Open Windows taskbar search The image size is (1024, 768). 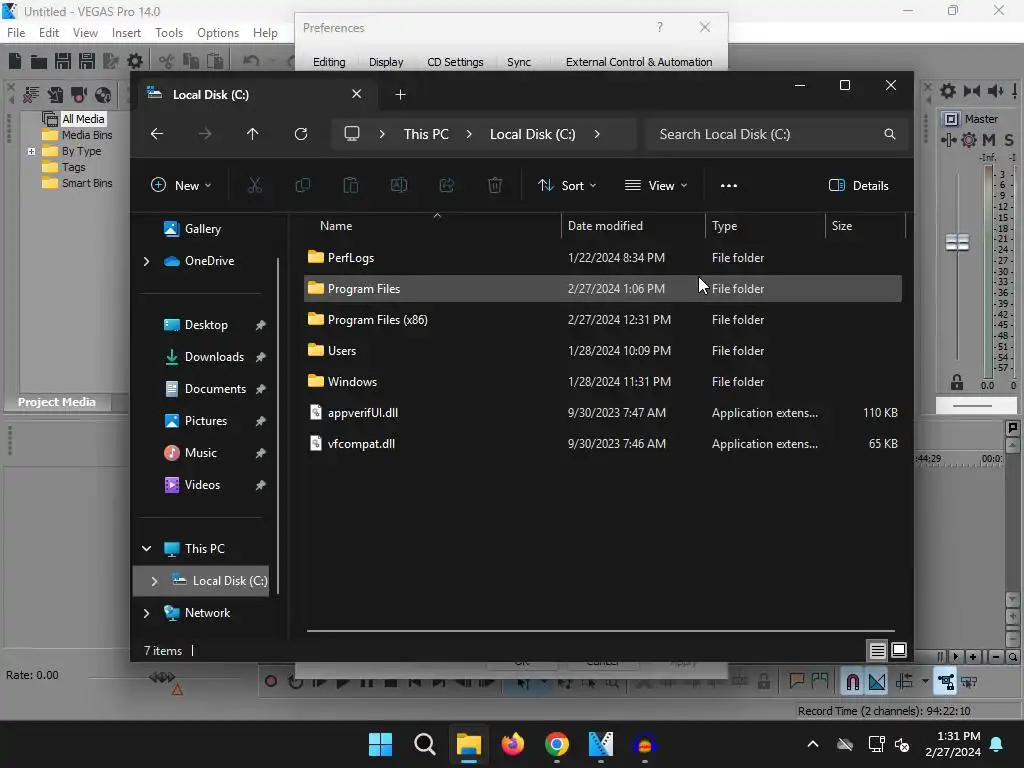pos(424,744)
